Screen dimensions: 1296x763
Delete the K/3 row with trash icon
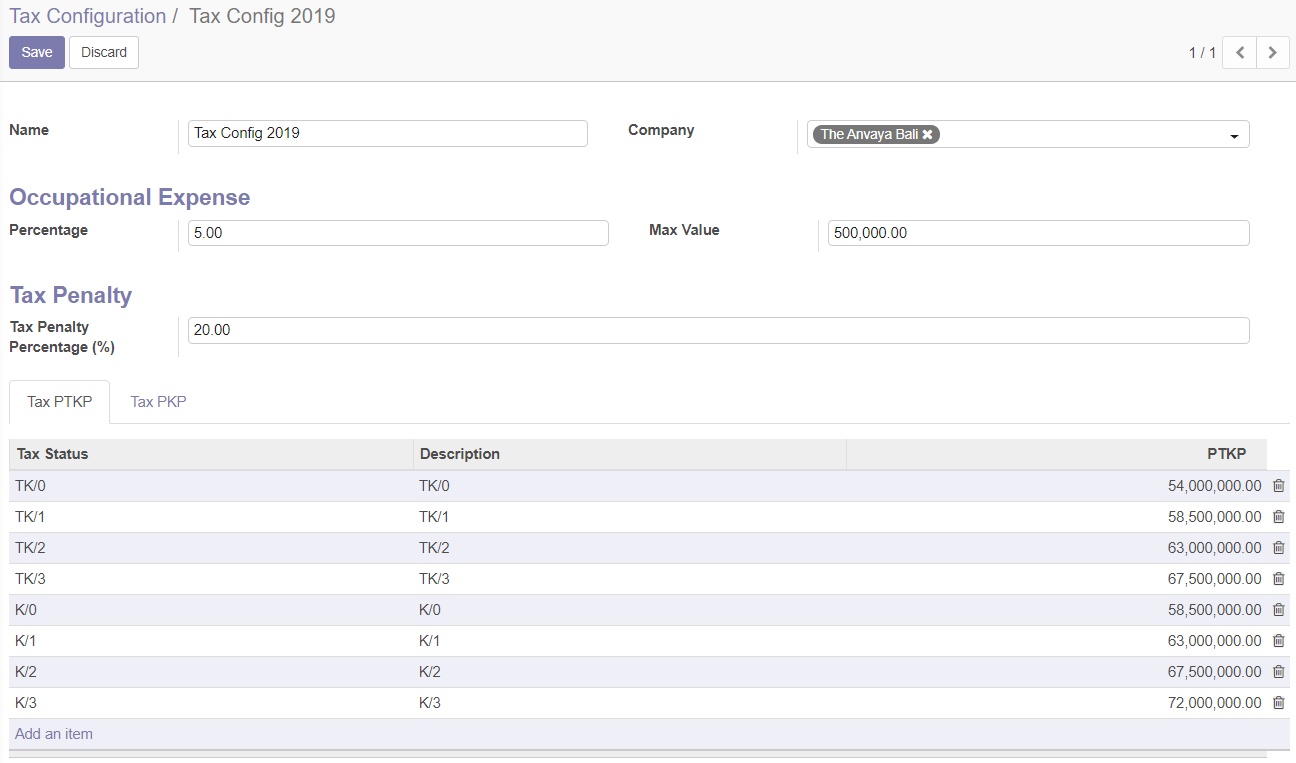tap(1278, 703)
